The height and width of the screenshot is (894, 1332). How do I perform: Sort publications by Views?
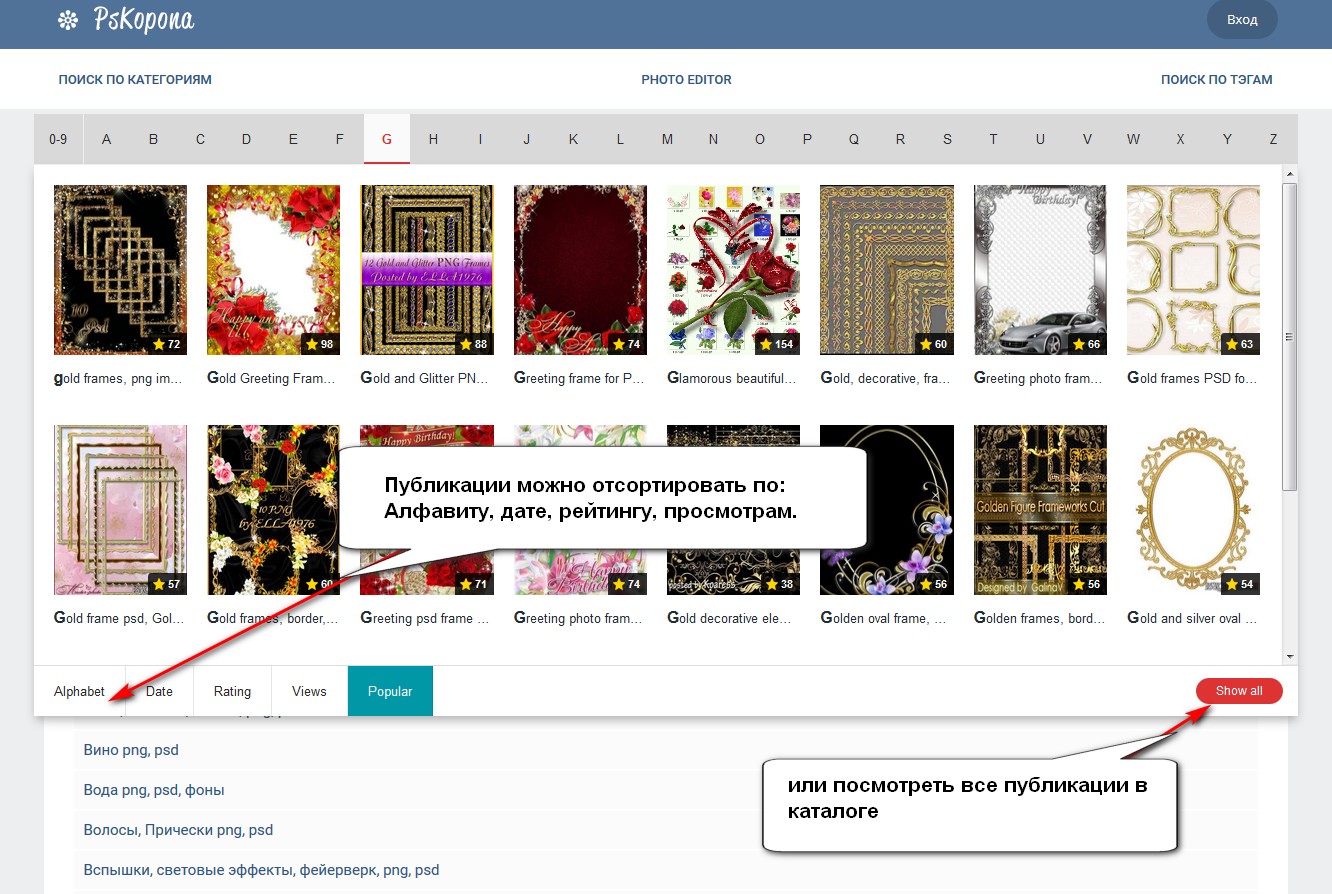309,691
